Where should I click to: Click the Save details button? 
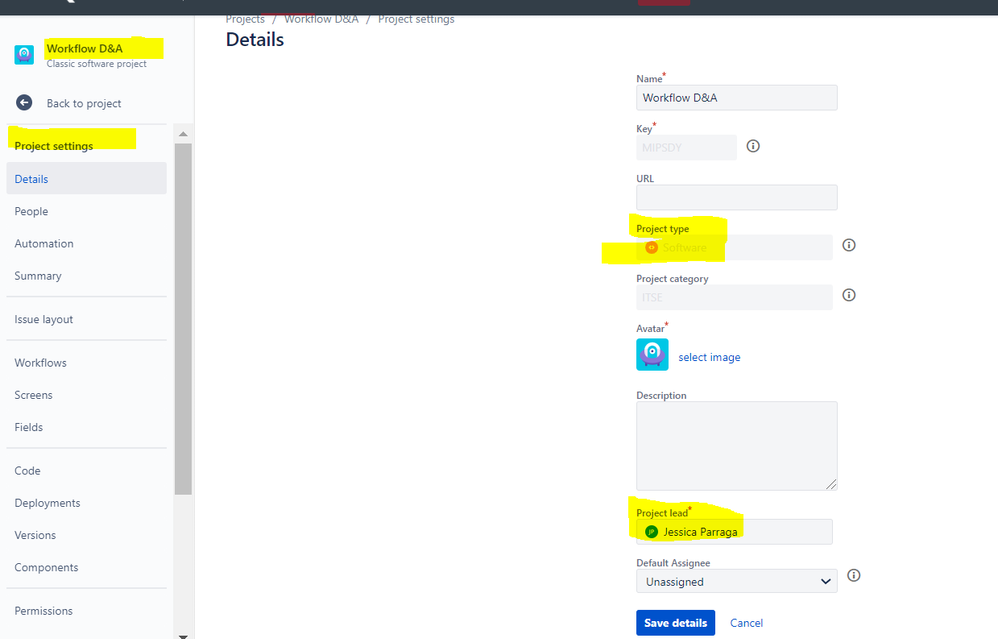click(x=675, y=622)
